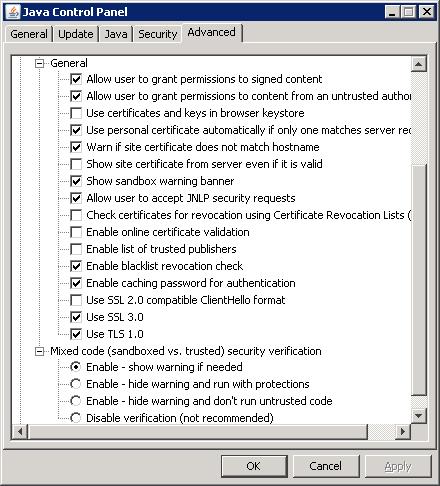The image size is (440, 486).
Task: Click the Apply button
Action: point(398,466)
